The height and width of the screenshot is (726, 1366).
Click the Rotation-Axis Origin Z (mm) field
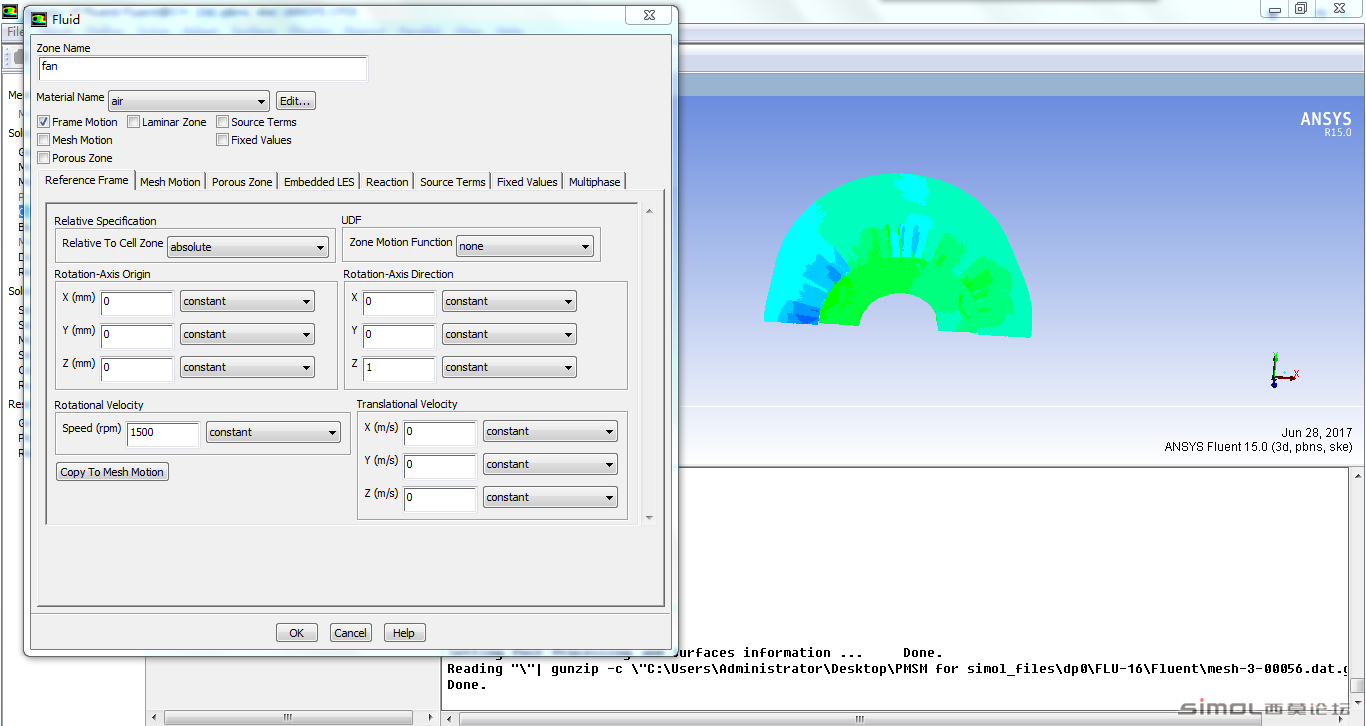click(137, 369)
